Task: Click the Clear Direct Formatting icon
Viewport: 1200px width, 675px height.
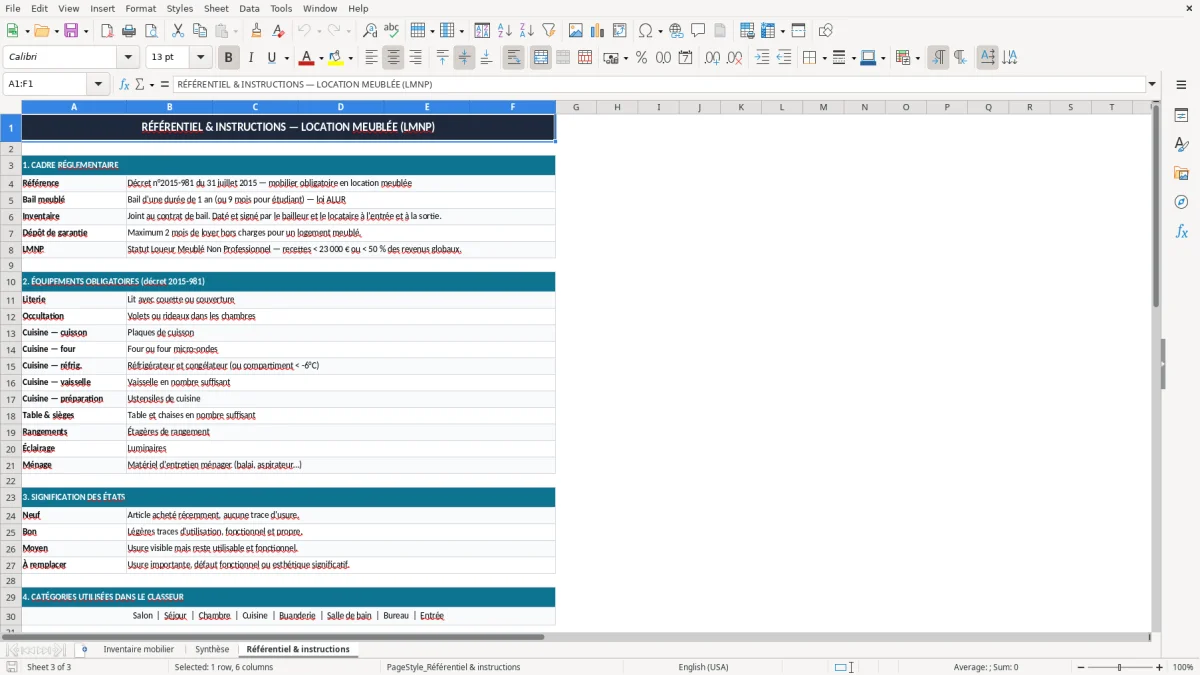Action: (278, 31)
